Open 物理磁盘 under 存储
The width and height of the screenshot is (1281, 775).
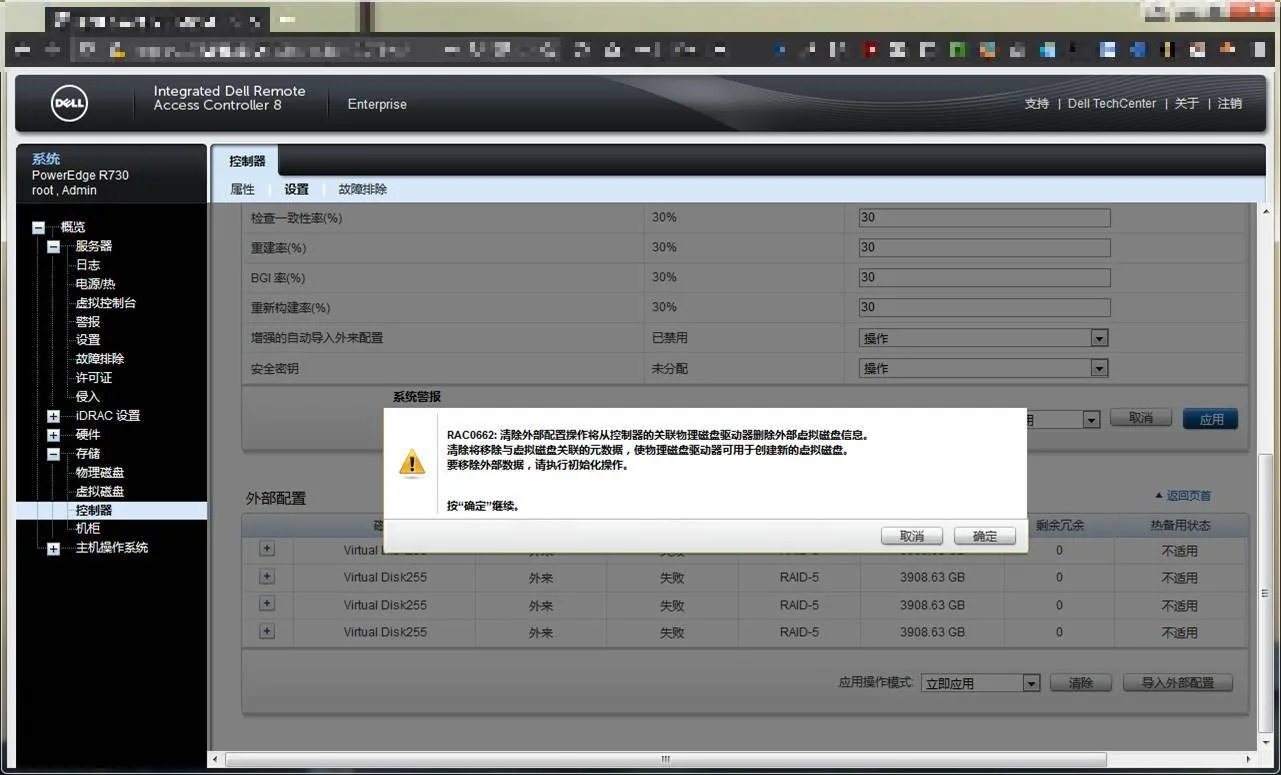pos(100,473)
